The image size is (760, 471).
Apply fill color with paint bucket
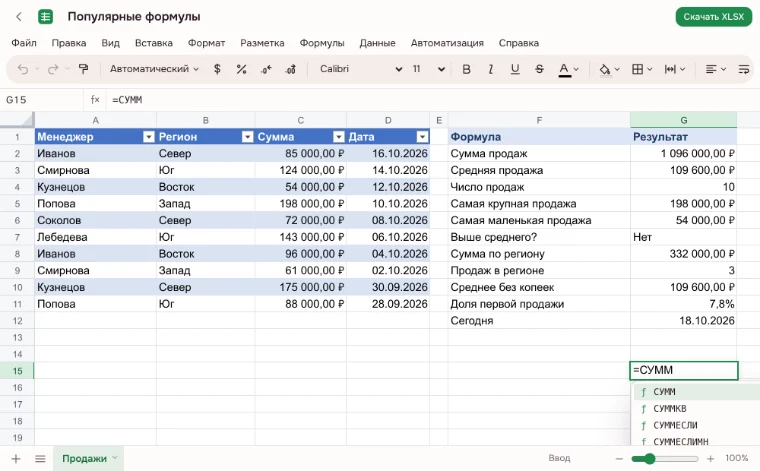[604, 70]
